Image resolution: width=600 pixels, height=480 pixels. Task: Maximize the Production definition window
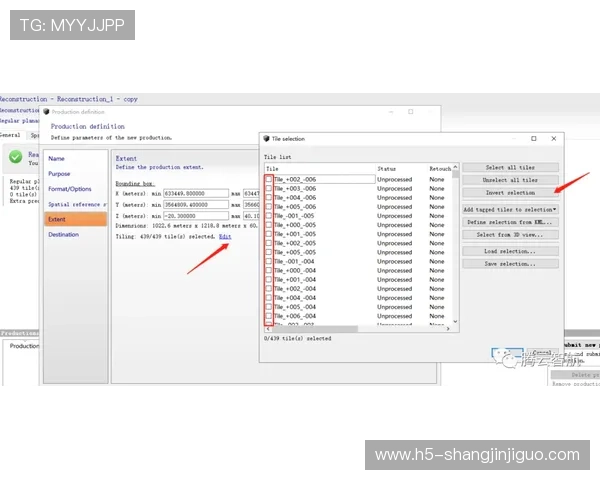pos(411,112)
